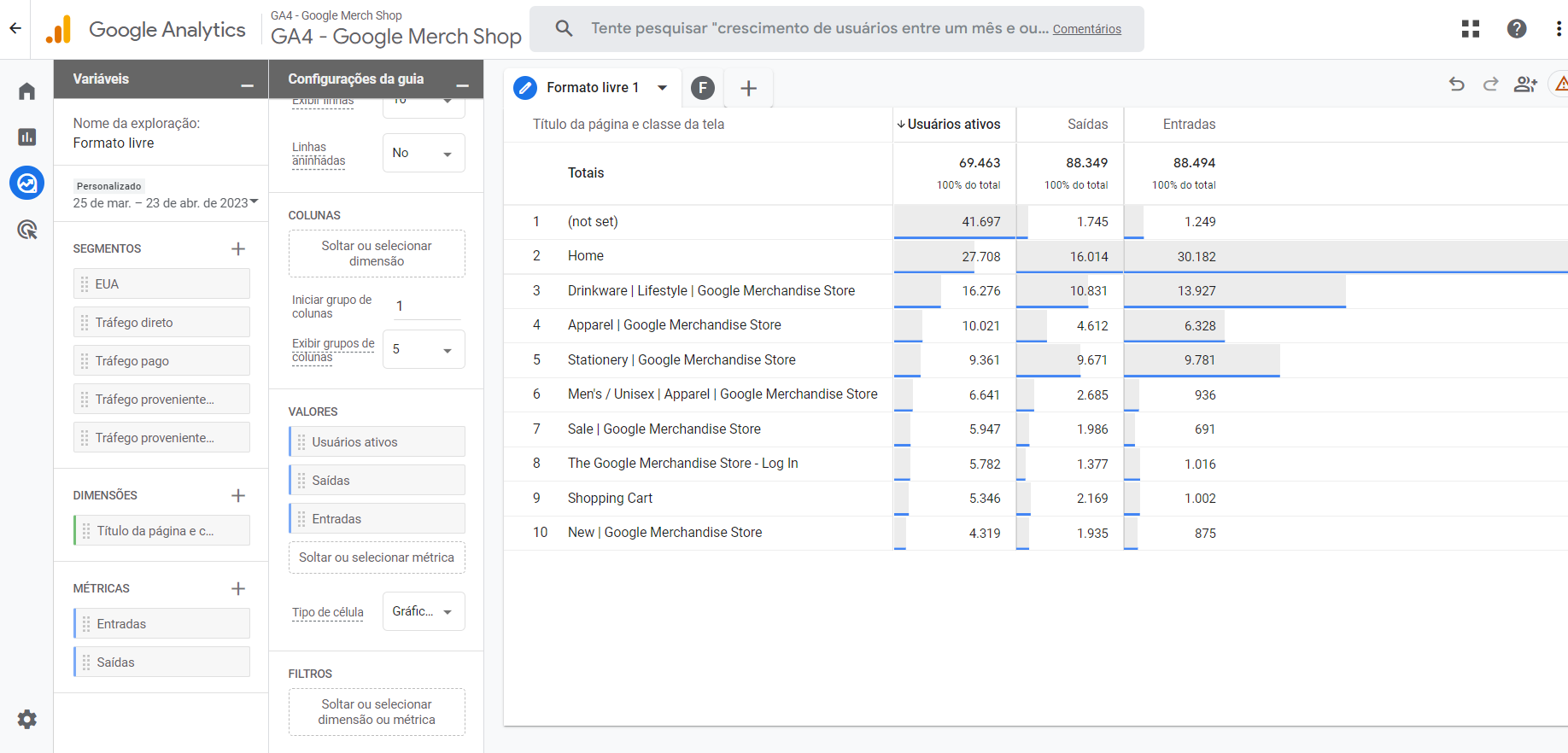Open the Home icon in sidebar

tap(26, 91)
